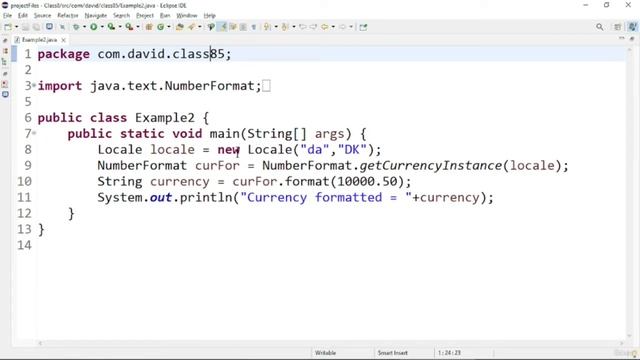Maximize the editor area
This screenshot has width=640, height=360.
(632, 38)
